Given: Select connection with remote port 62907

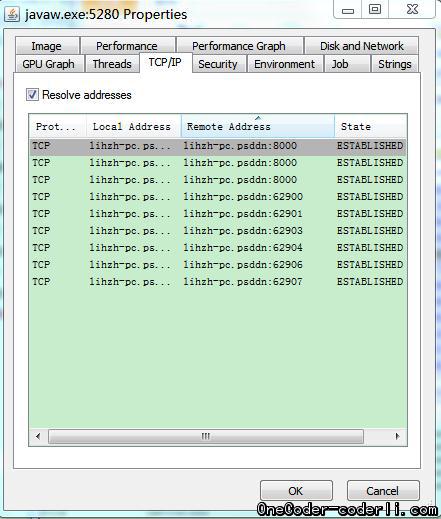Looking at the screenshot, I should [x=218, y=282].
